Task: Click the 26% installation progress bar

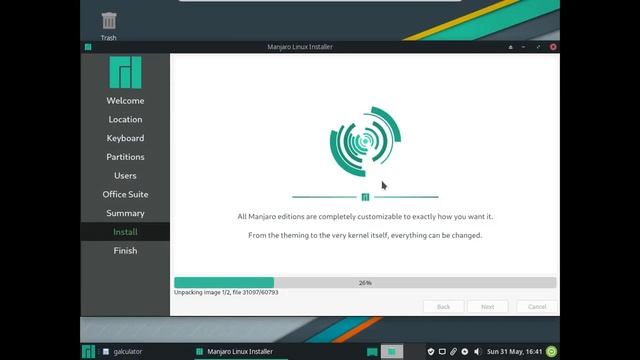Action: (365, 282)
